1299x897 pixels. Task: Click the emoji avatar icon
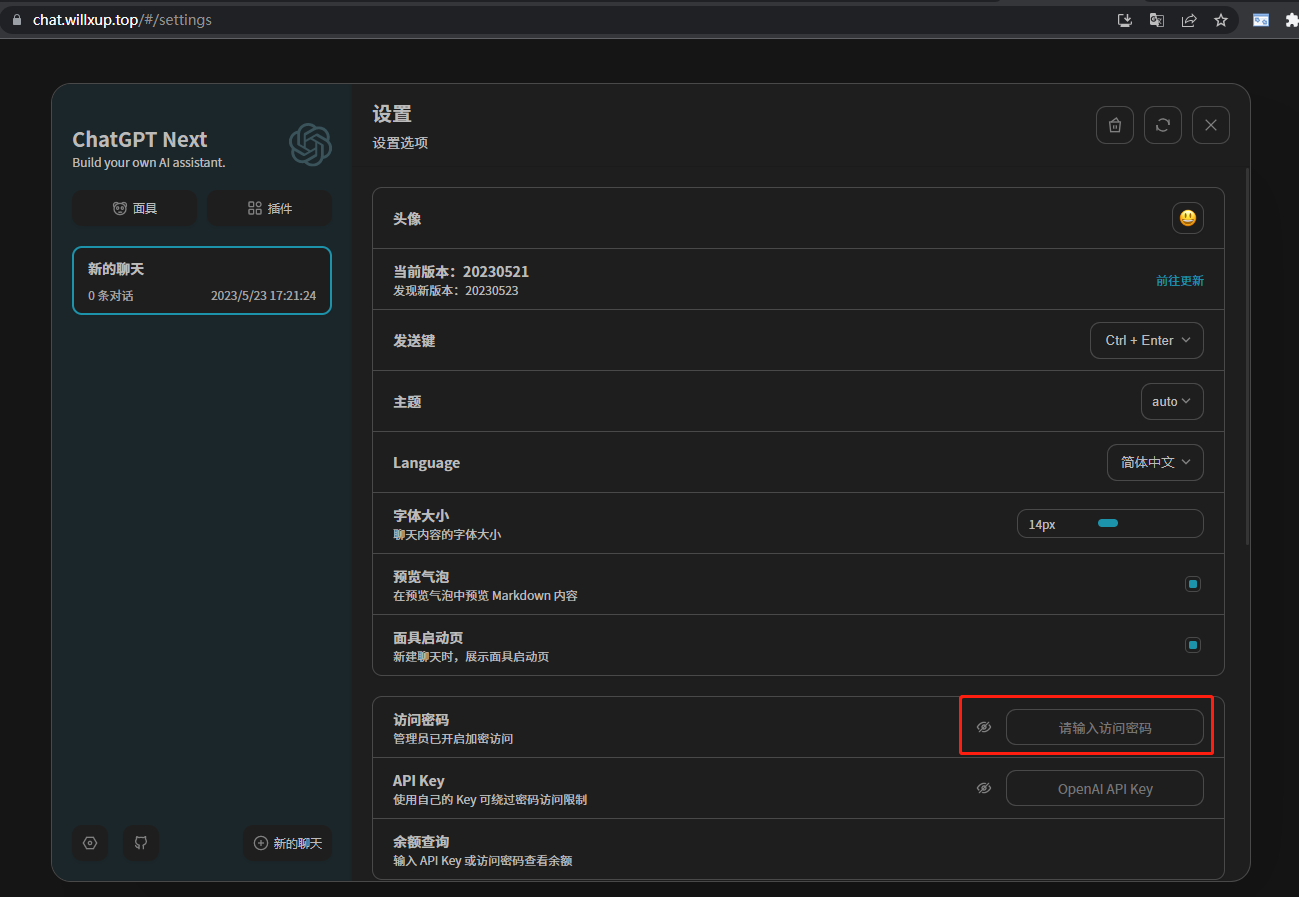pos(1187,218)
